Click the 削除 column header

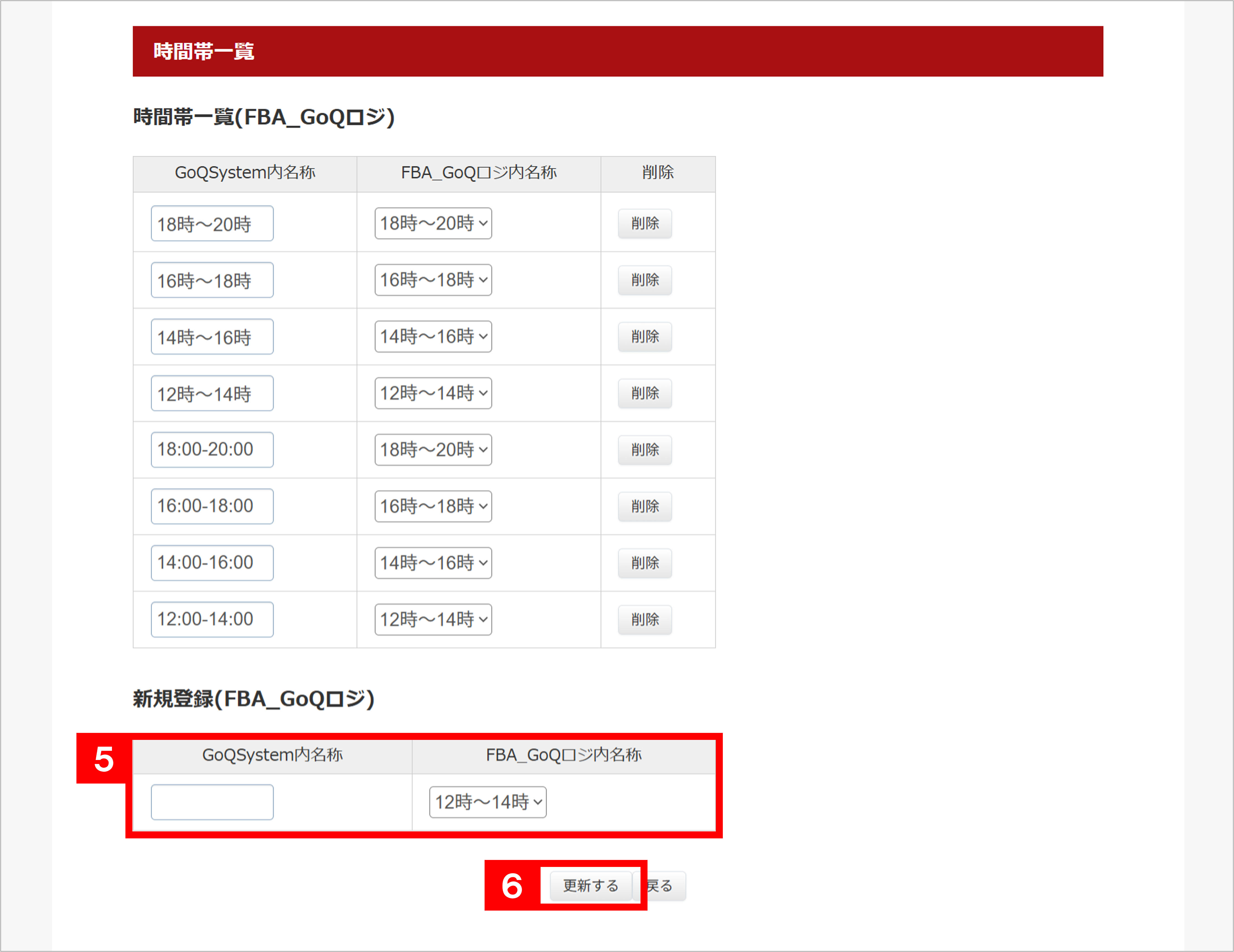(658, 172)
